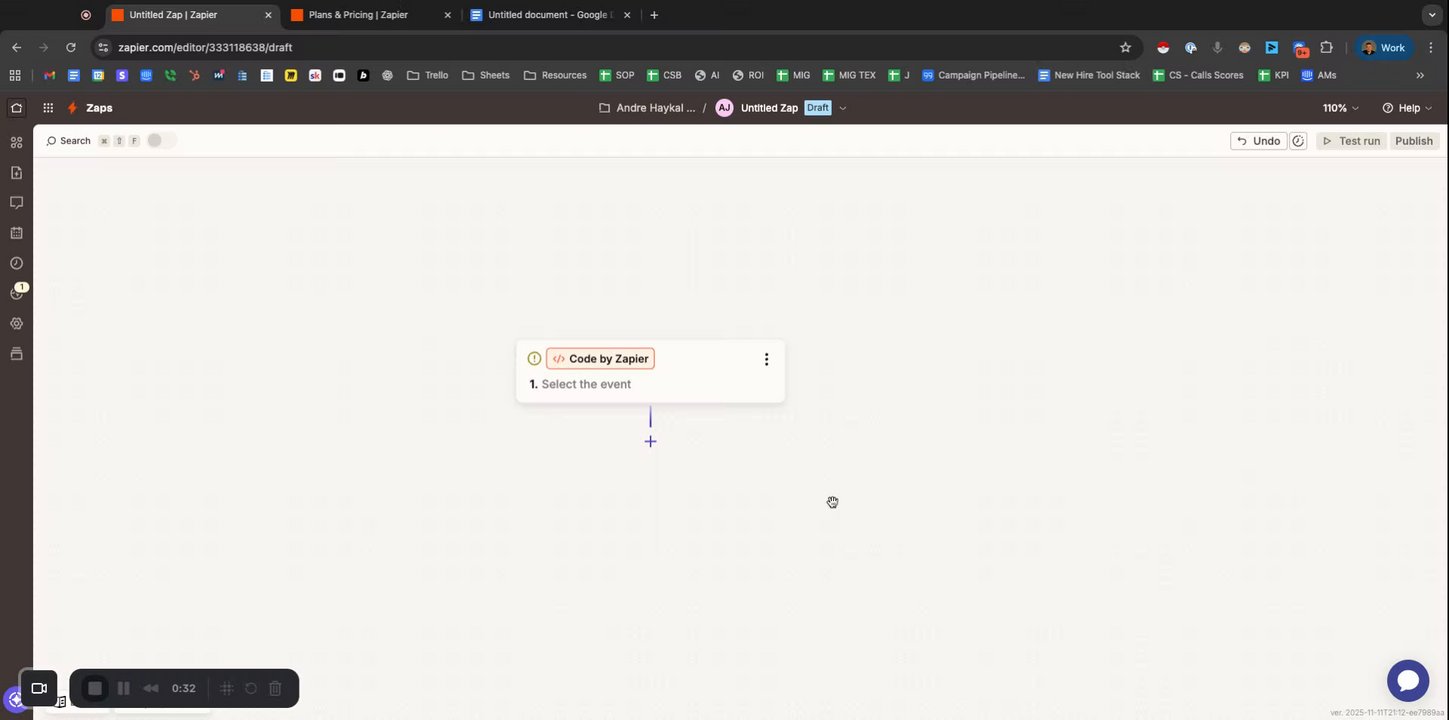The image size is (1449, 720).
Task: Open the sidebar file-with-bolt icon
Action: [16, 173]
